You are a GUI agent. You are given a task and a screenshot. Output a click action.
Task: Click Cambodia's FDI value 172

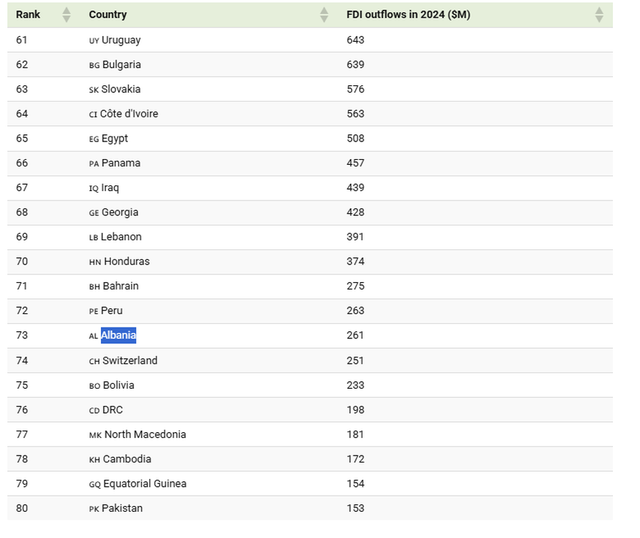(x=355, y=459)
